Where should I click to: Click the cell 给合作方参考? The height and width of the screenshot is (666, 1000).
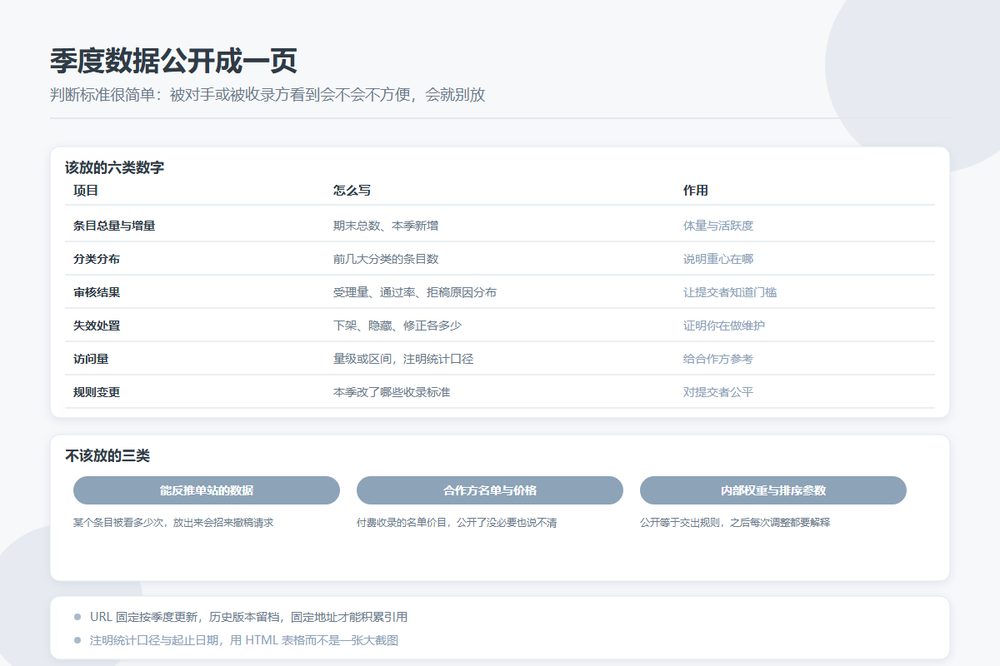[x=718, y=359]
